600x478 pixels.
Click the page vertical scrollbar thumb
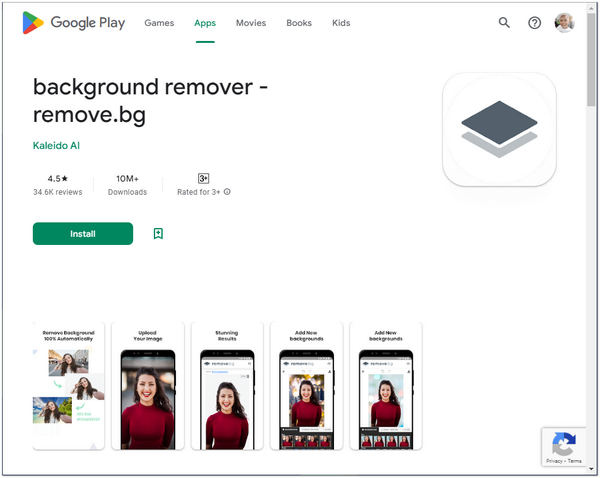[591, 59]
